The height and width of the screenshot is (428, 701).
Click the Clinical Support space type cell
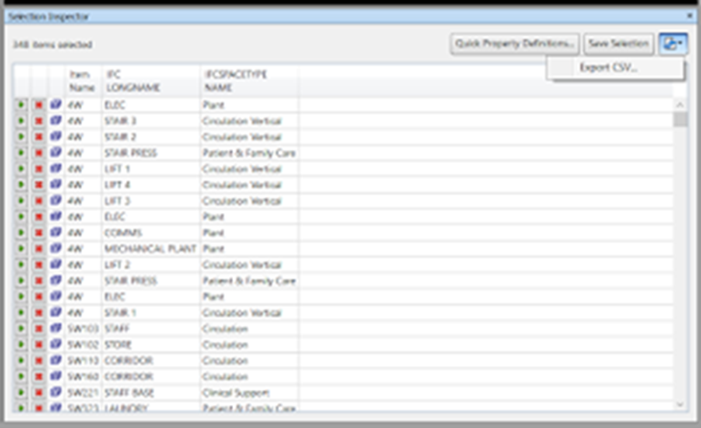tap(249, 393)
